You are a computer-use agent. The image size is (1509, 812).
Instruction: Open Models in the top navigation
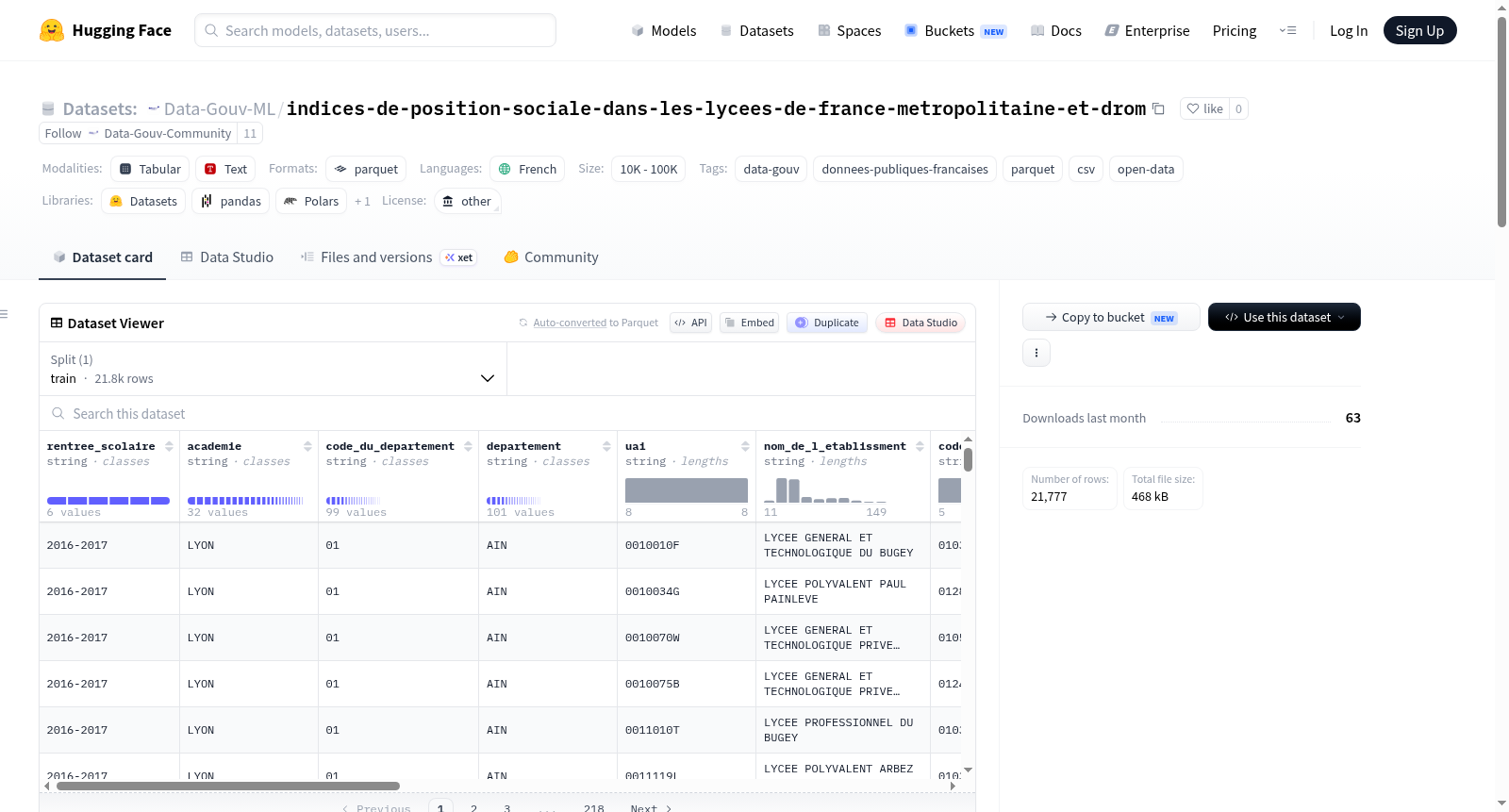(x=664, y=30)
